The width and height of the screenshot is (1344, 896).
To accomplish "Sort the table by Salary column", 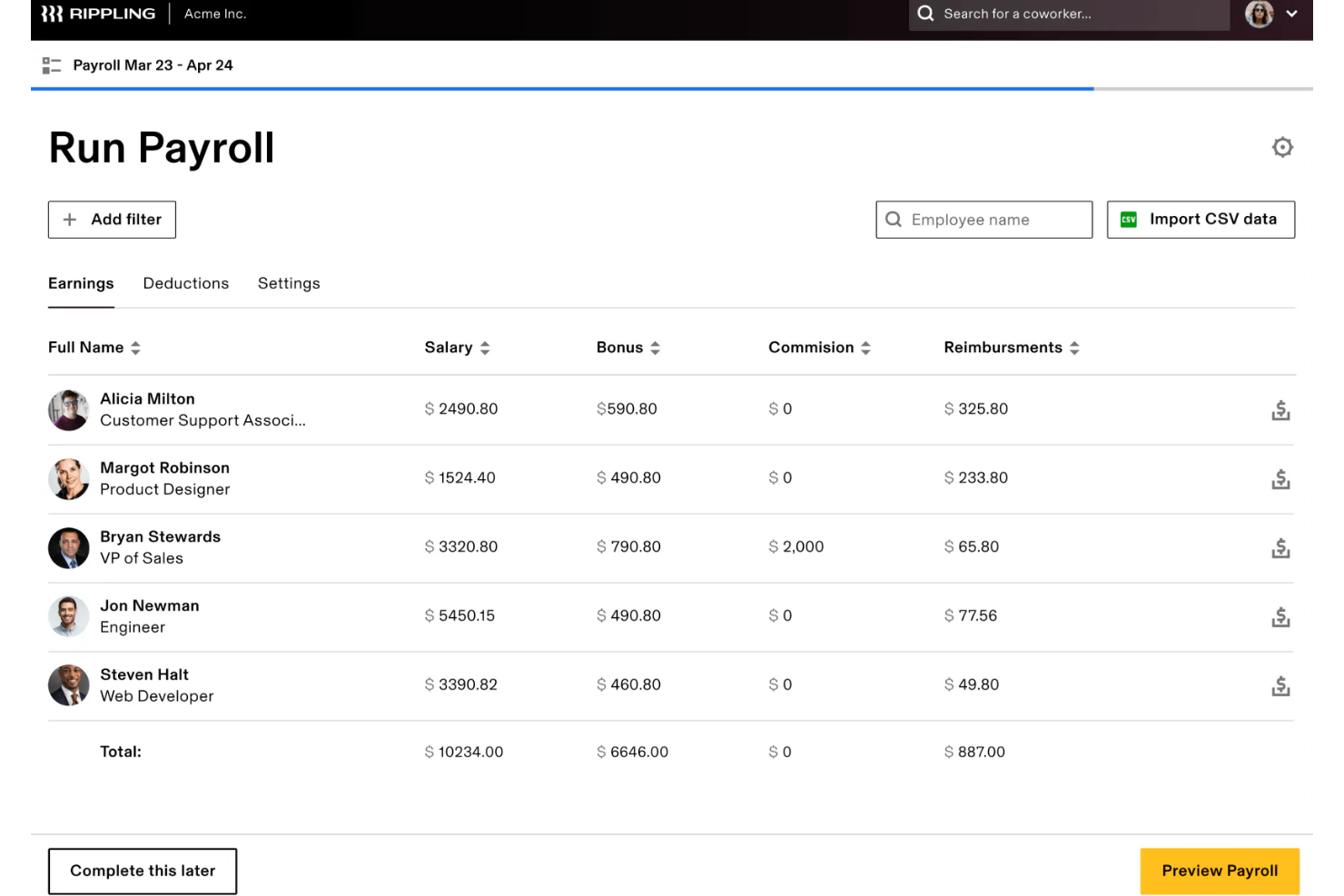I will pos(485,348).
